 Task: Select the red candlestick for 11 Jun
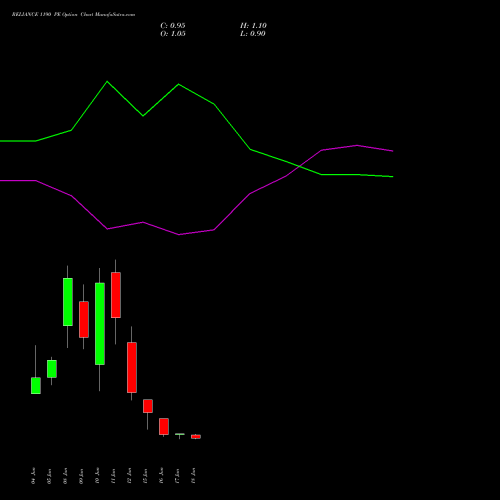pos(116,295)
